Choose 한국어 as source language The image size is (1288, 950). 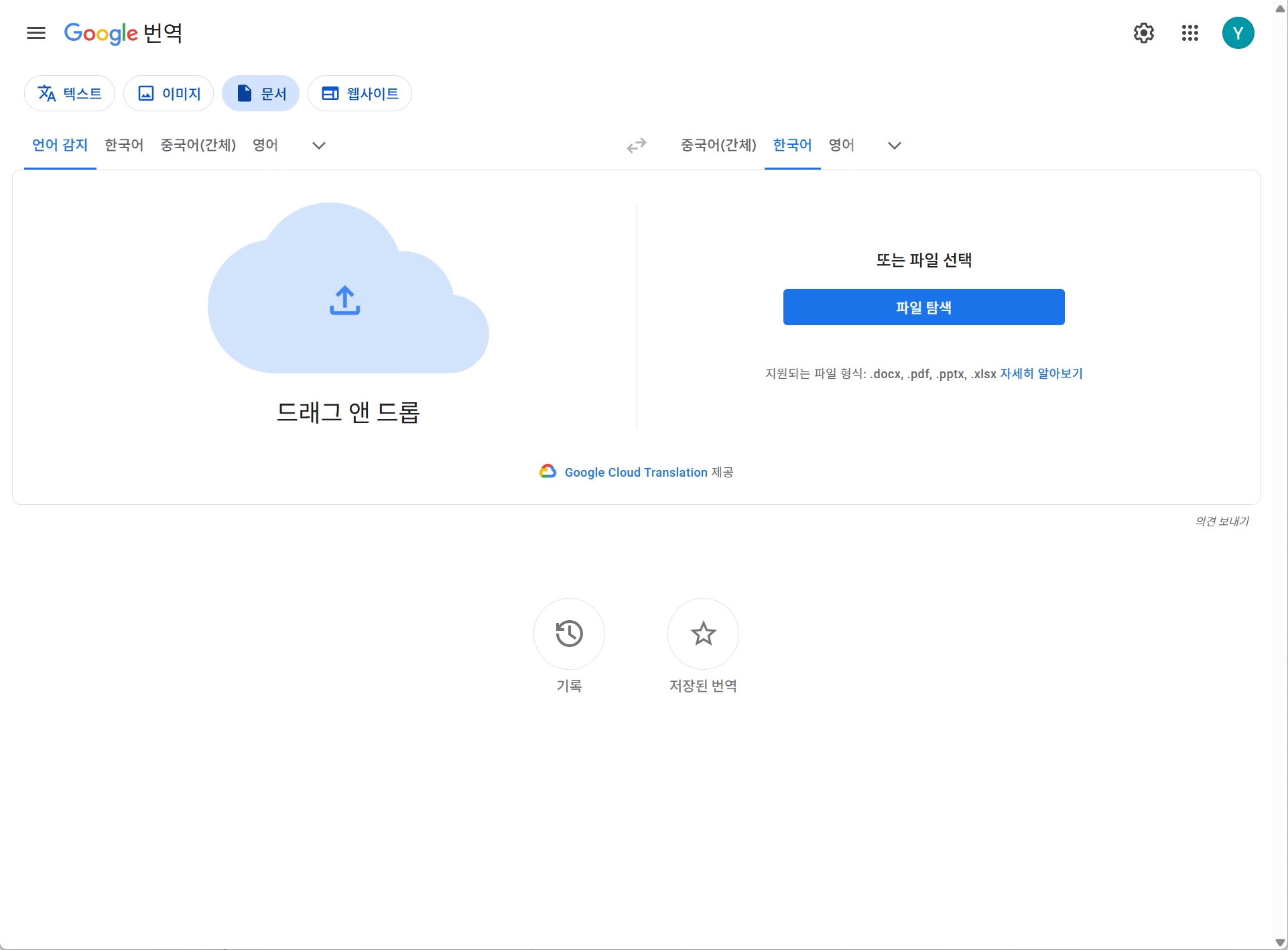(x=124, y=145)
